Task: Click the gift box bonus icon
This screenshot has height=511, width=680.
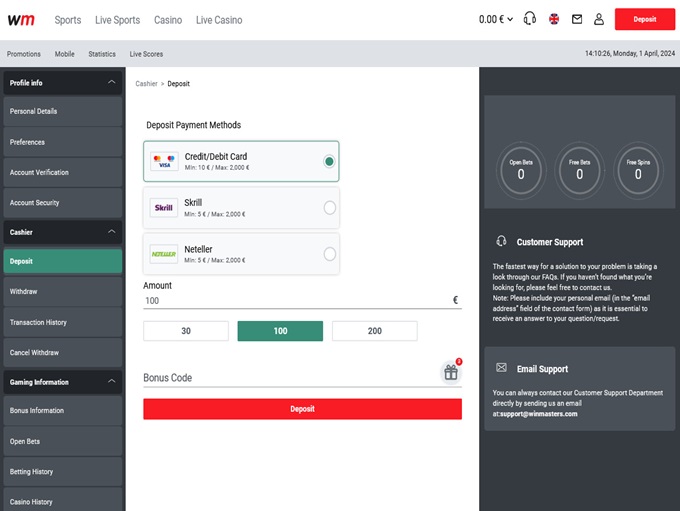Action: 450,373
